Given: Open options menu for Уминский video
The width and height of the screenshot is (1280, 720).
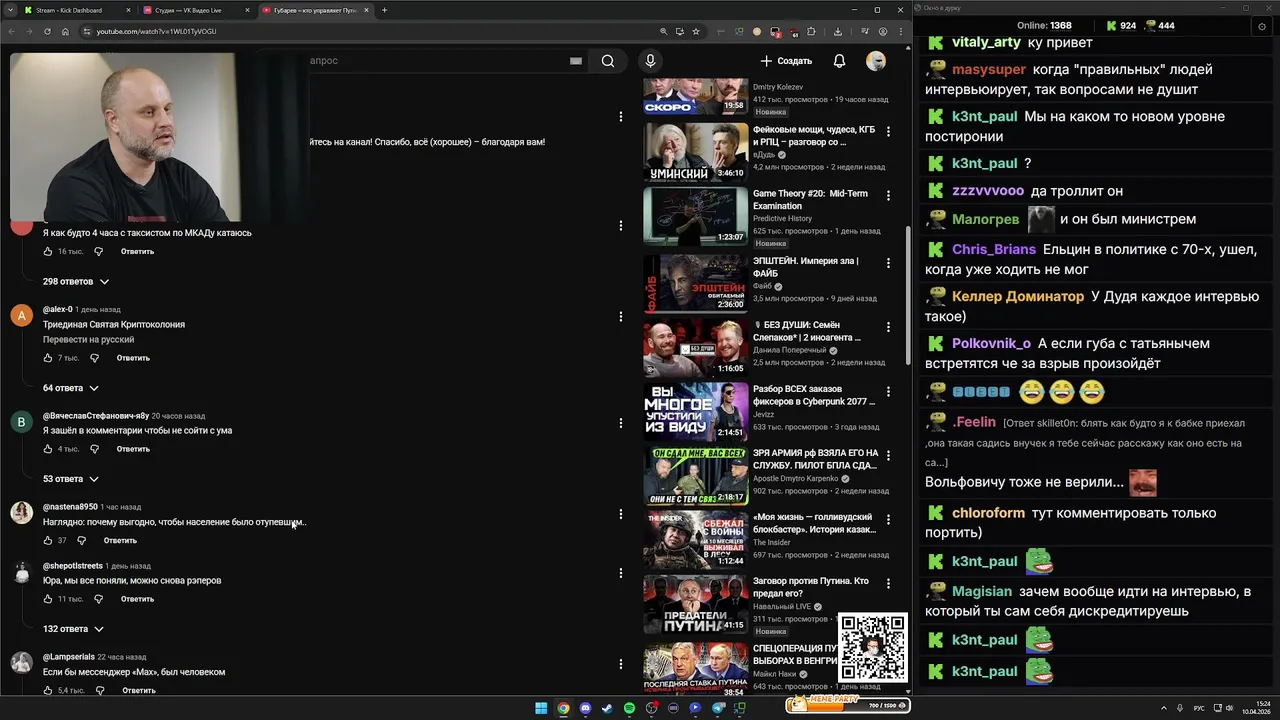Looking at the screenshot, I should click(888, 130).
